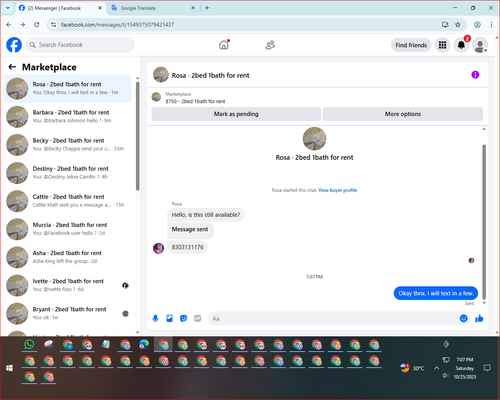Click the Find friends button

[x=411, y=45]
